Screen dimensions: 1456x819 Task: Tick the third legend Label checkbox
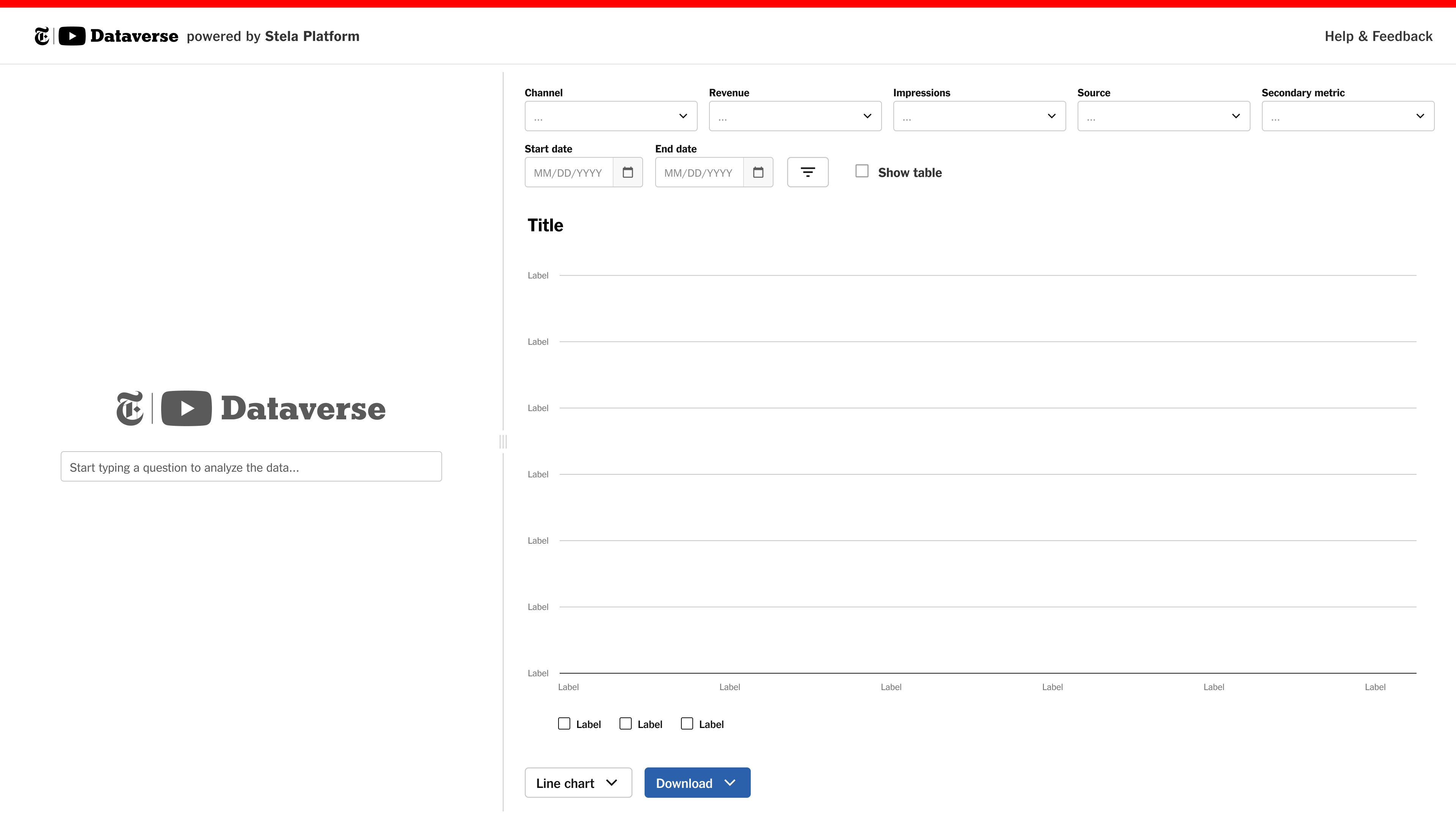tap(687, 723)
